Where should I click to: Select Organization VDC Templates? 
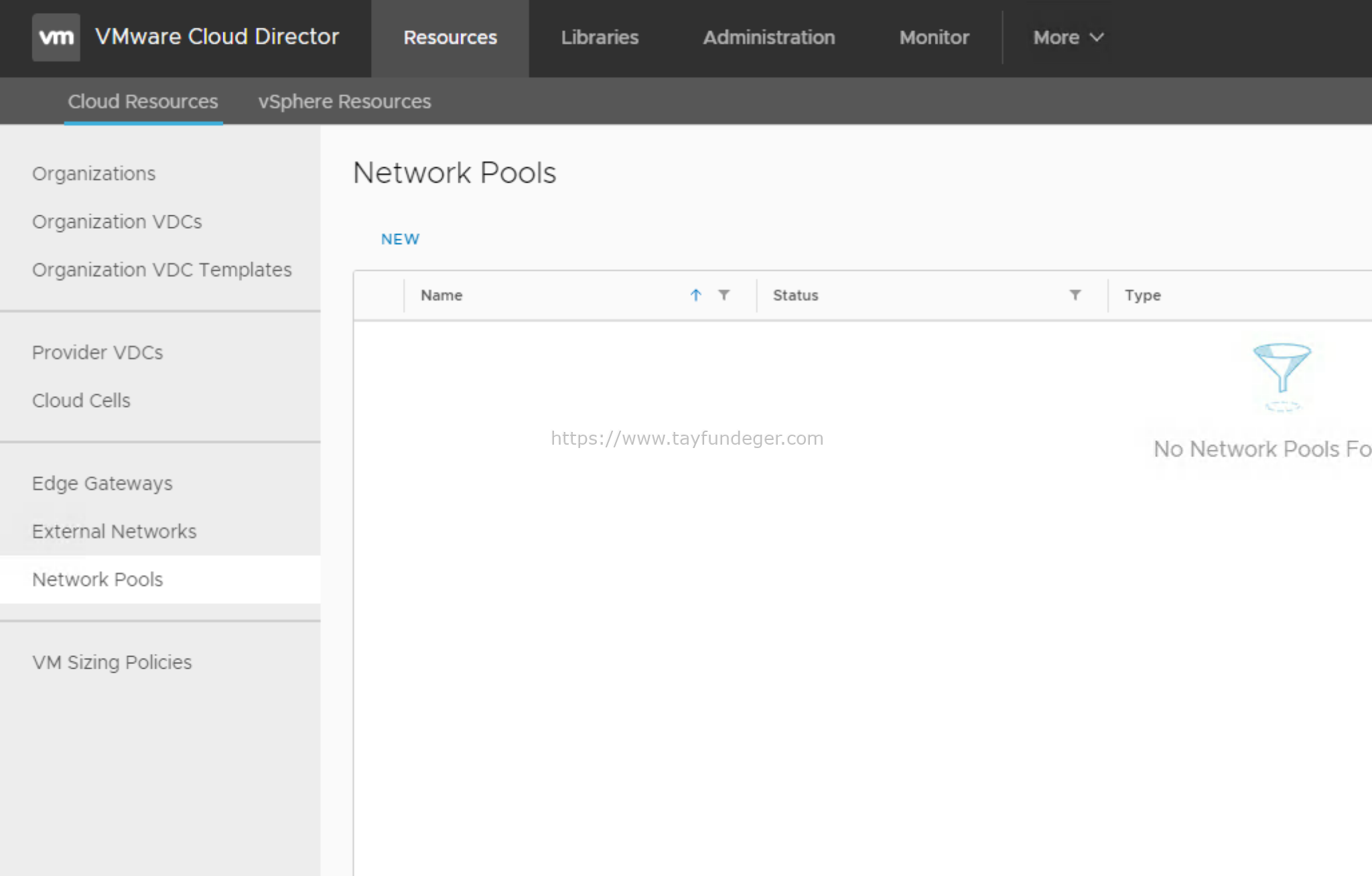point(161,269)
